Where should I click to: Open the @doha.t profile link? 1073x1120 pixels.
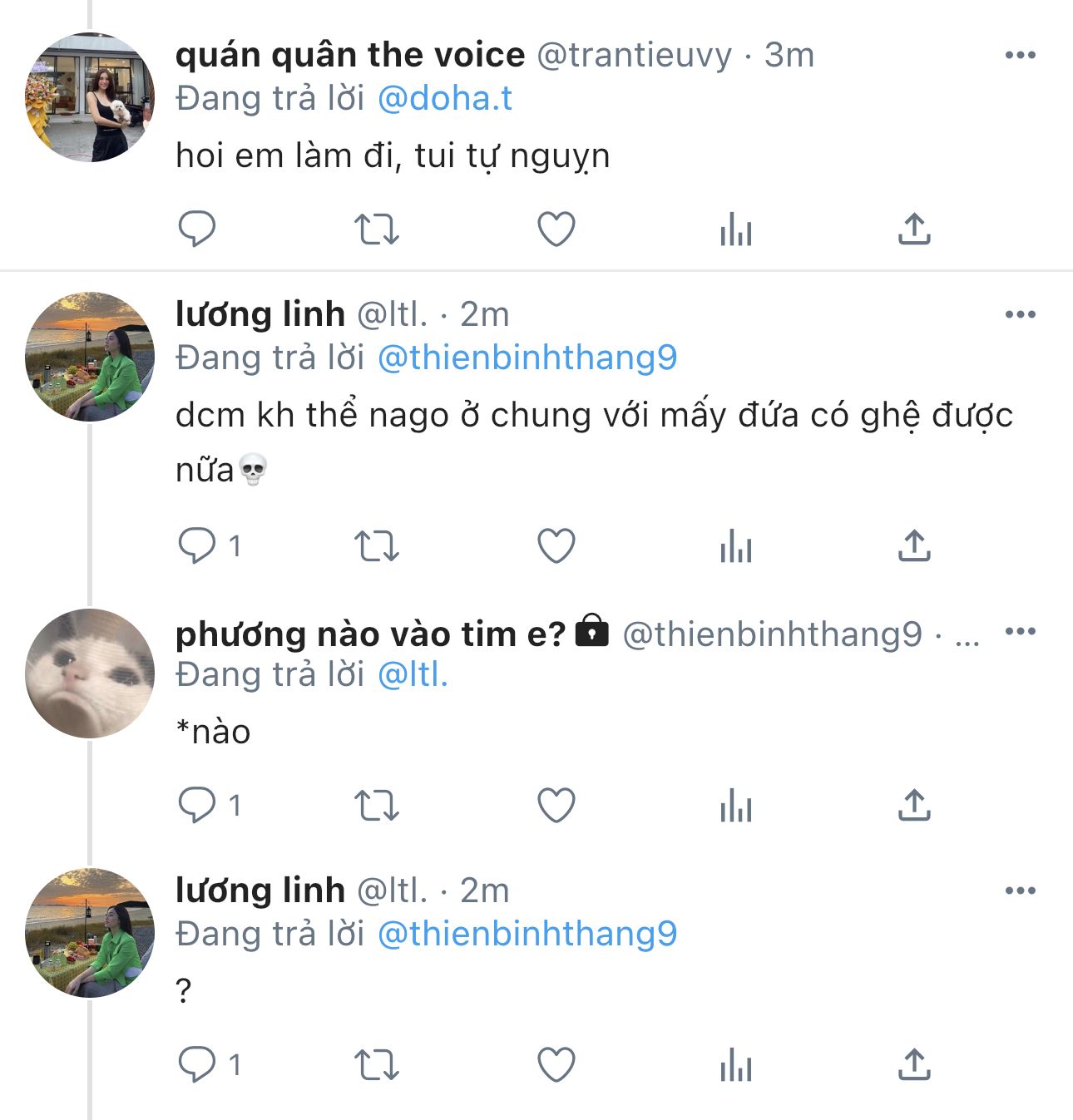click(x=445, y=99)
